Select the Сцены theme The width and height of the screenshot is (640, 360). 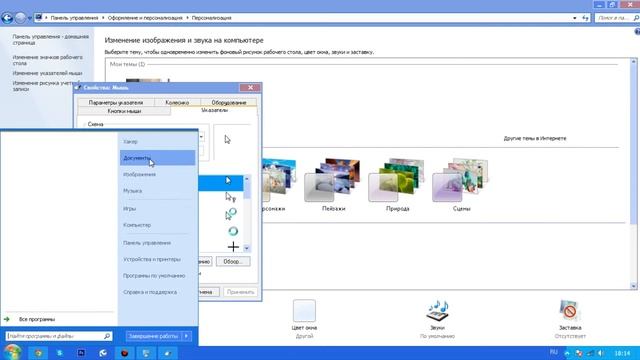461,184
